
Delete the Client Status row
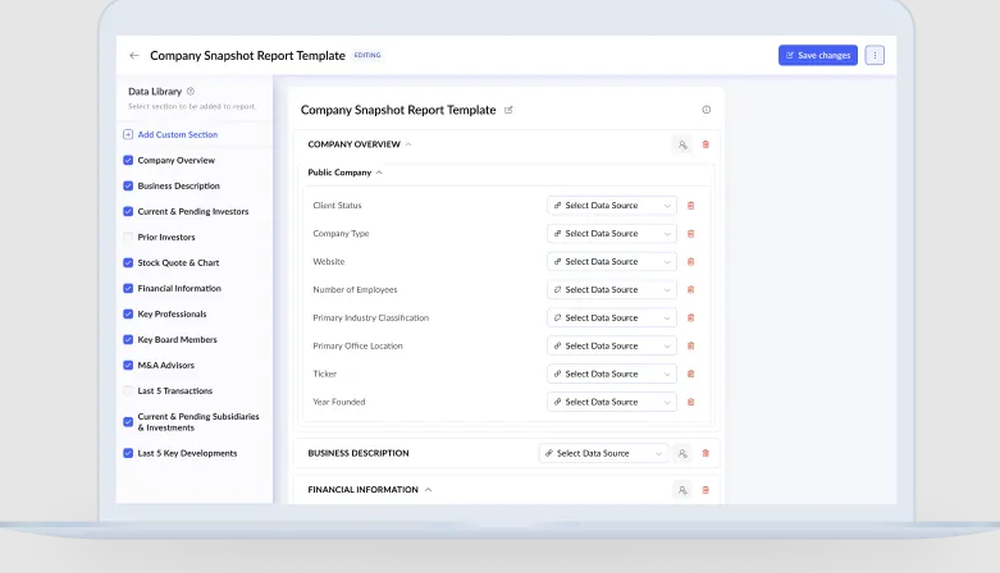point(691,205)
